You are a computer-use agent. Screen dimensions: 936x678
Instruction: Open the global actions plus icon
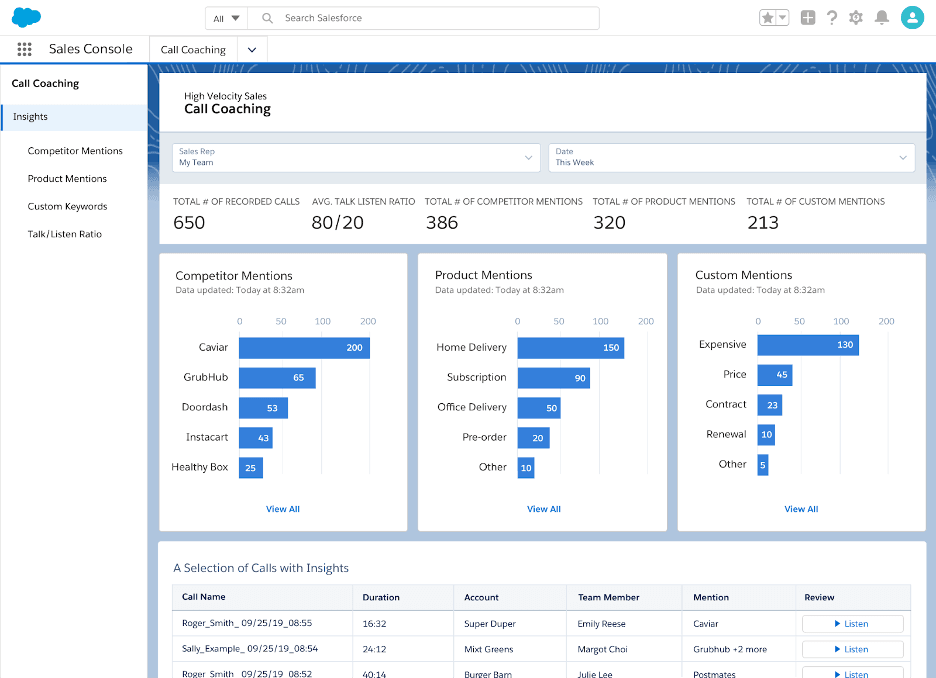(x=807, y=17)
